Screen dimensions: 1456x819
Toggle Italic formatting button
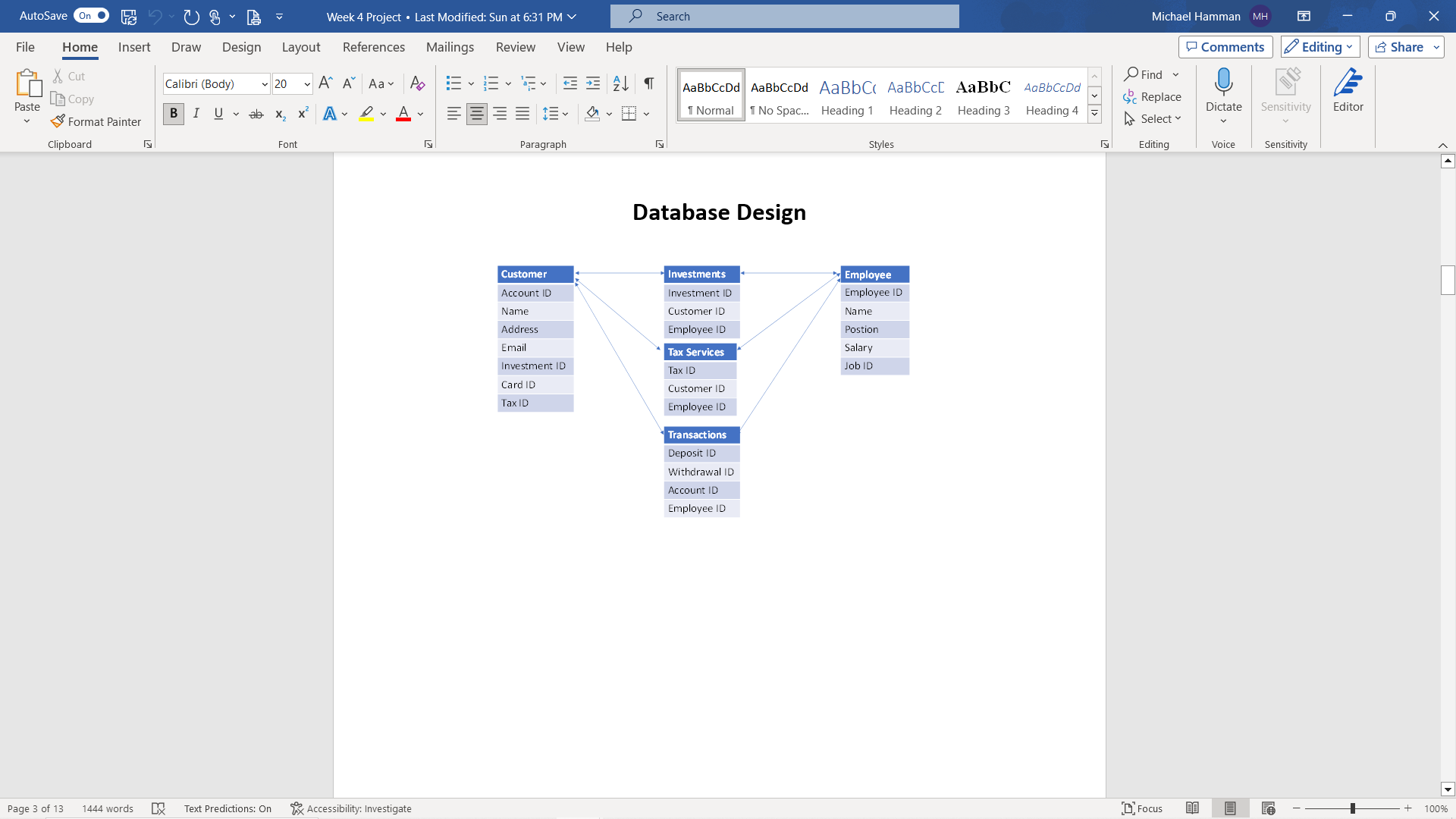click(x=196, y=114)
